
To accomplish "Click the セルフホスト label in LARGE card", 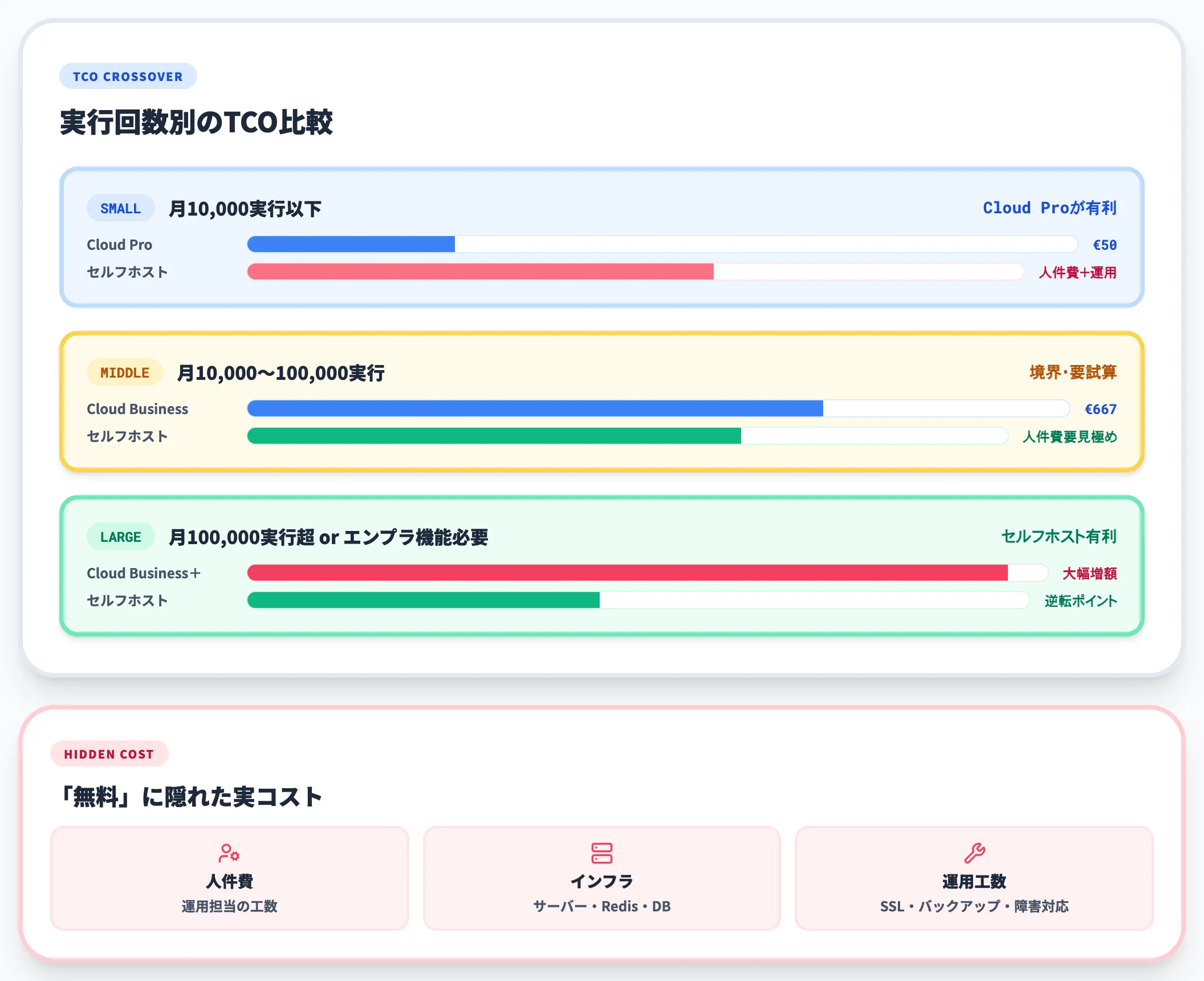I will [x=127, y=601].
